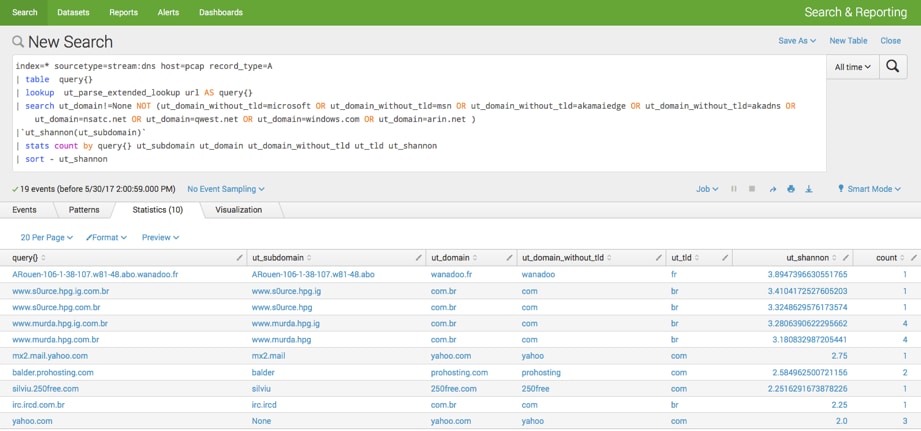Click the Close link
This screenshot has height=431, width=921.
pyautogui.click(x=890, y=41)
